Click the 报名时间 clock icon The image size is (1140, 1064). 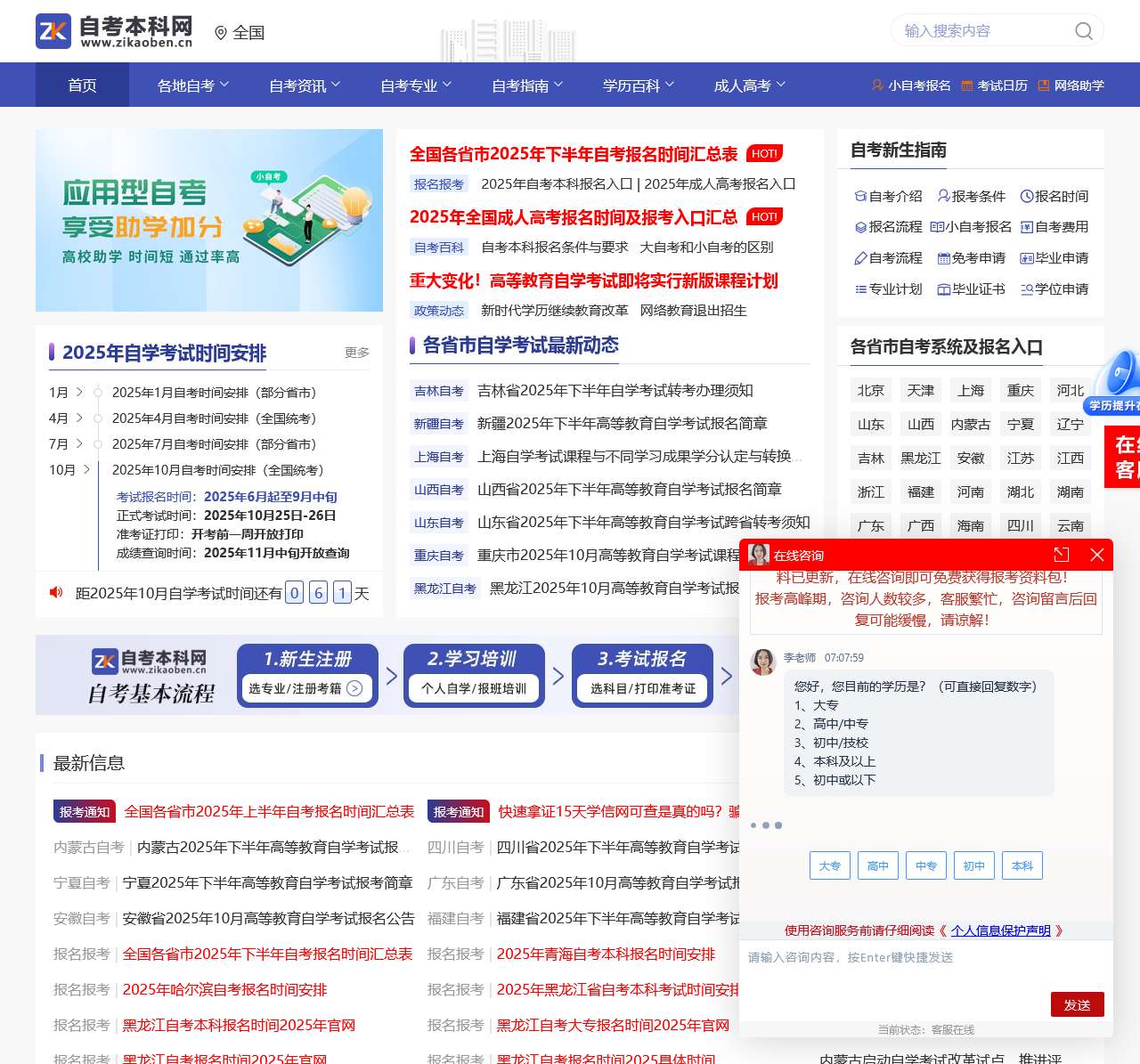tap(1026, 197)
